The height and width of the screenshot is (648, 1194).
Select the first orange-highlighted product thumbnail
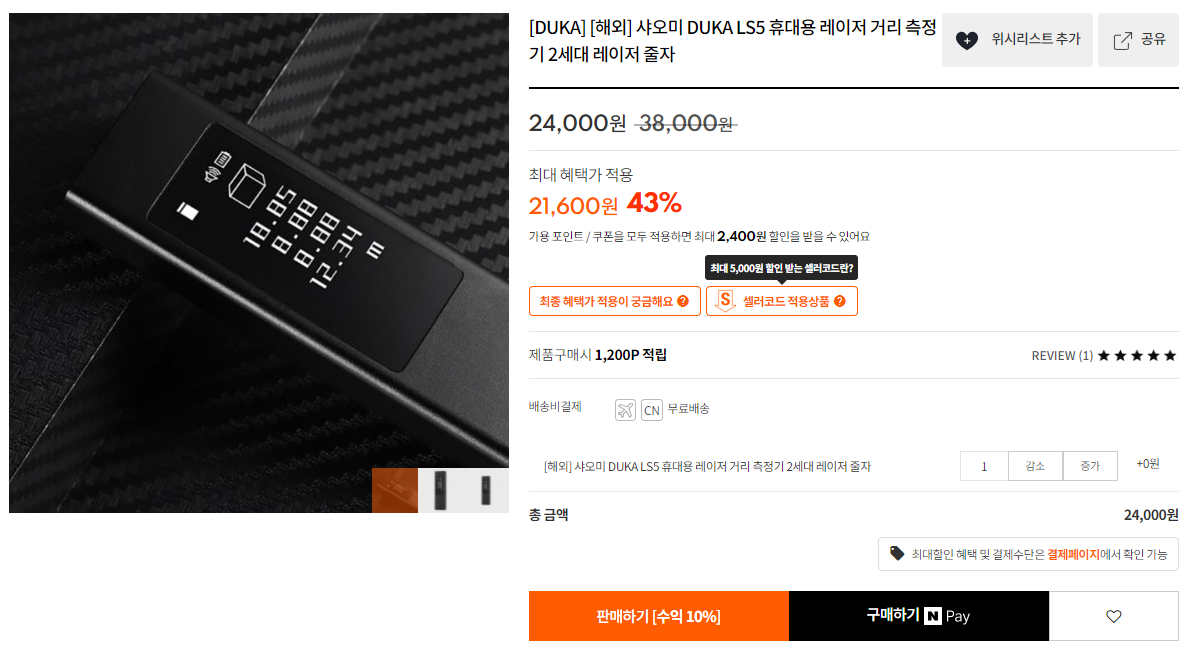coord(394,490)
